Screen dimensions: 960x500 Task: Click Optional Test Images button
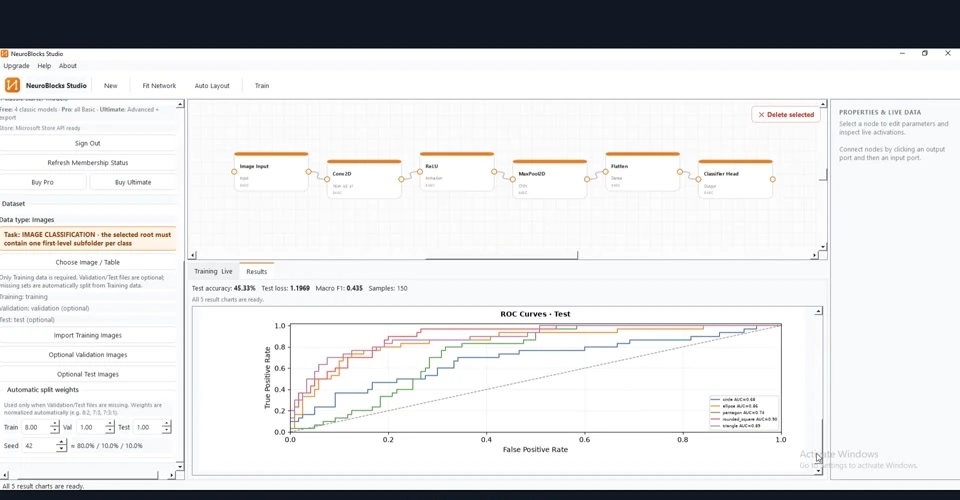(88, 375)
